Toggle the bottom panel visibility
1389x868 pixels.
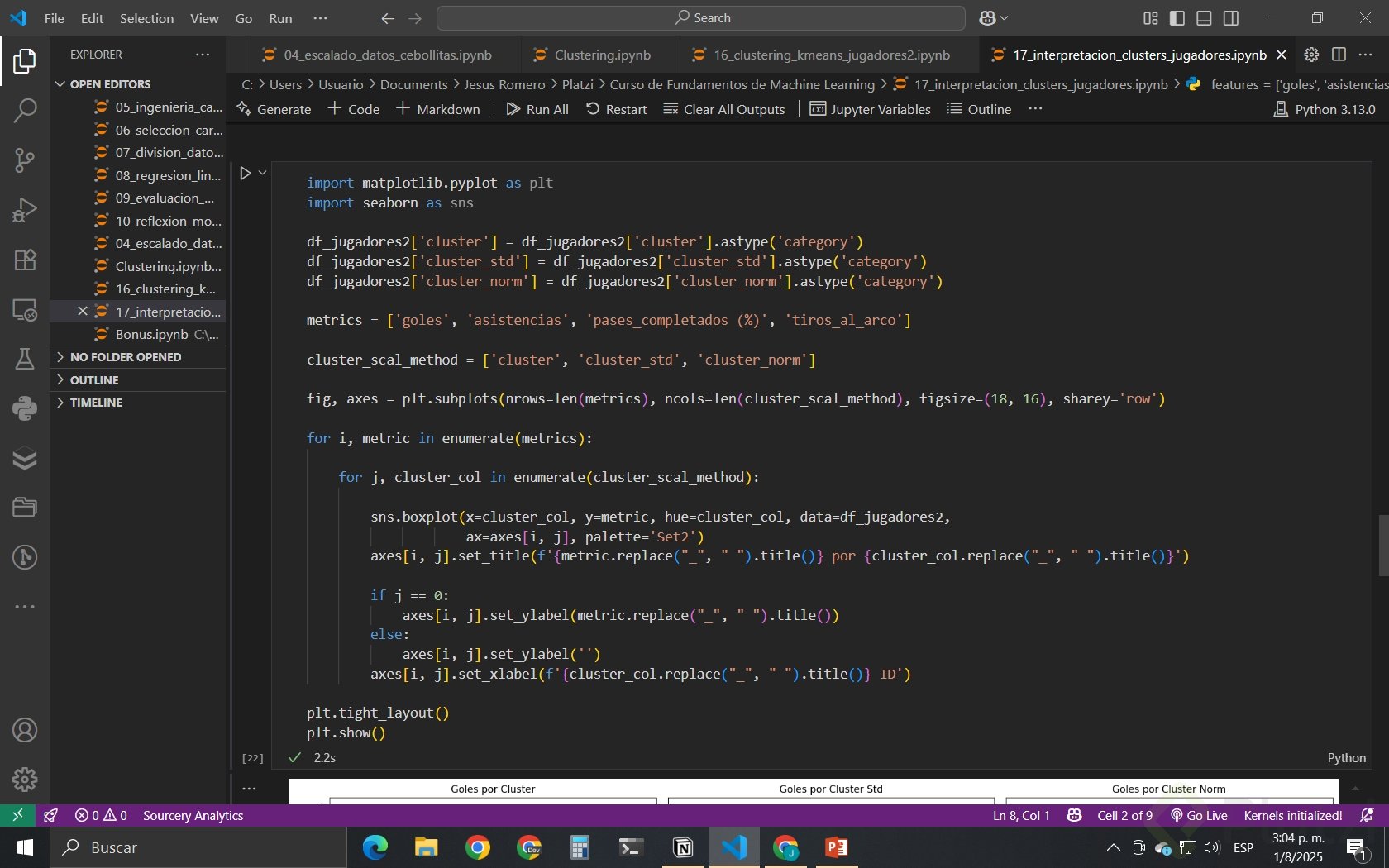1204,18
